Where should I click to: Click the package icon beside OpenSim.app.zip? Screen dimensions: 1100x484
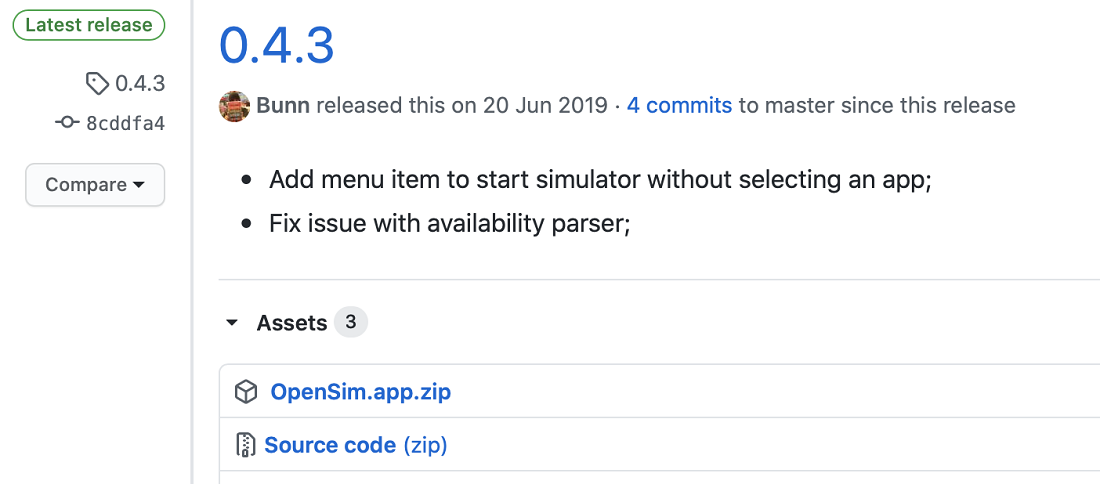coord(246,391)
